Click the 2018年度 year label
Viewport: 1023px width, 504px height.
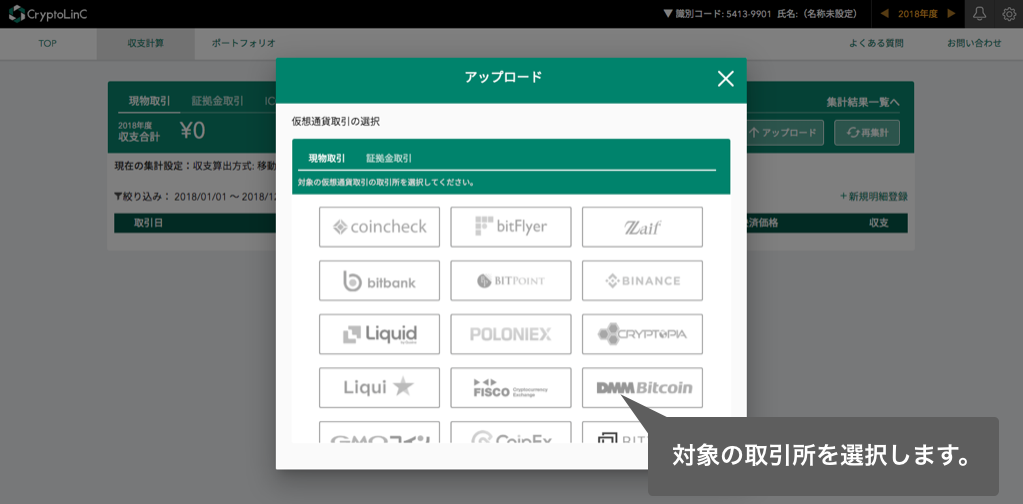tap(918, 14)
